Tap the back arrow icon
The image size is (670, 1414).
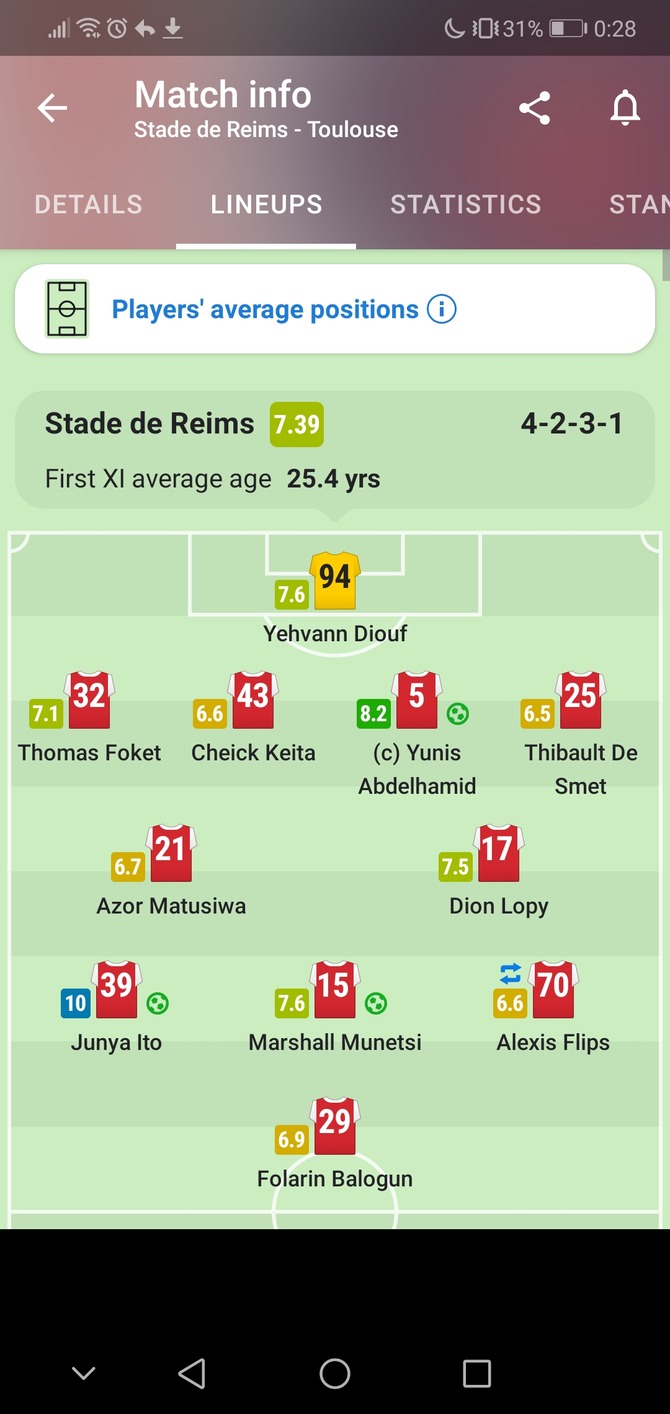pos(52,108)
